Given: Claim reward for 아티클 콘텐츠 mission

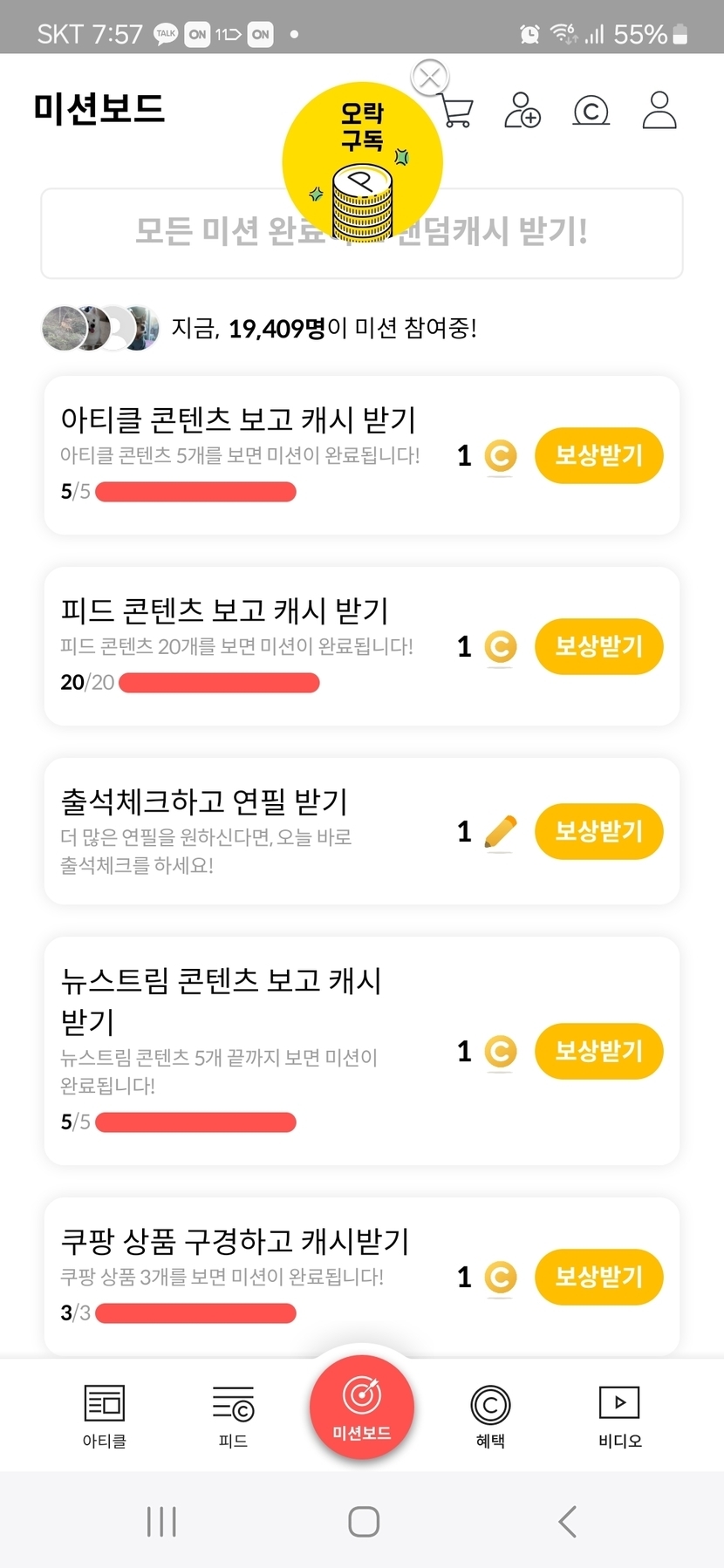Looking at the screenshot, I should 598,455.
